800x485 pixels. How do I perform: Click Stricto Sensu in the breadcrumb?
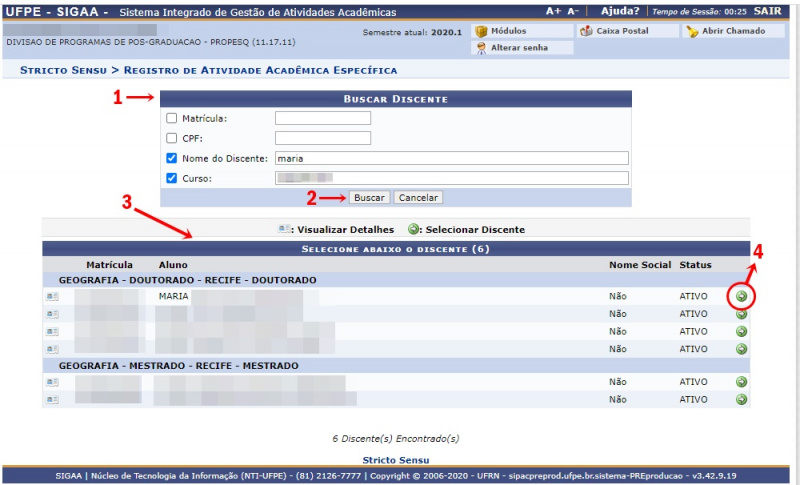point(63,70)
